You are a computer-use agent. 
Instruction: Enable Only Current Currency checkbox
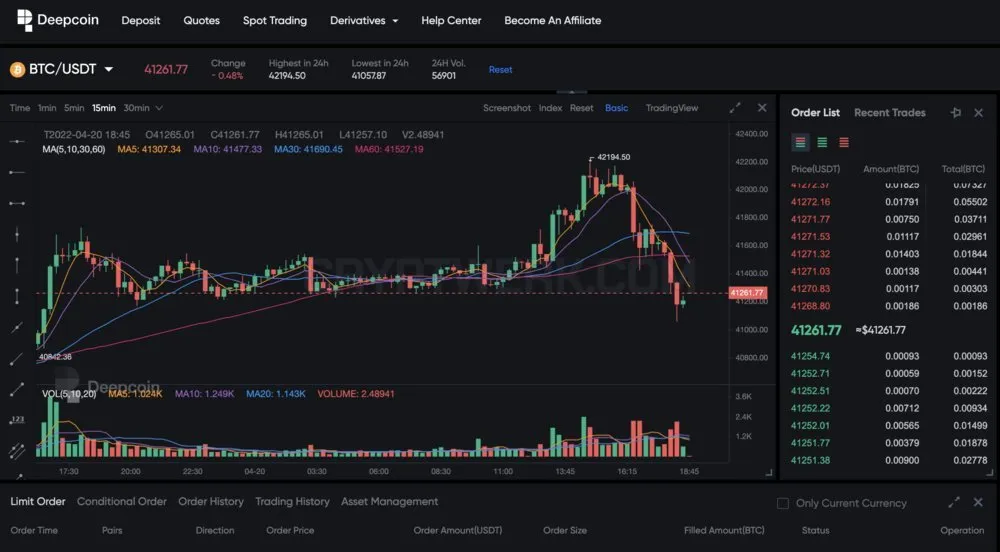coord(783,504)
